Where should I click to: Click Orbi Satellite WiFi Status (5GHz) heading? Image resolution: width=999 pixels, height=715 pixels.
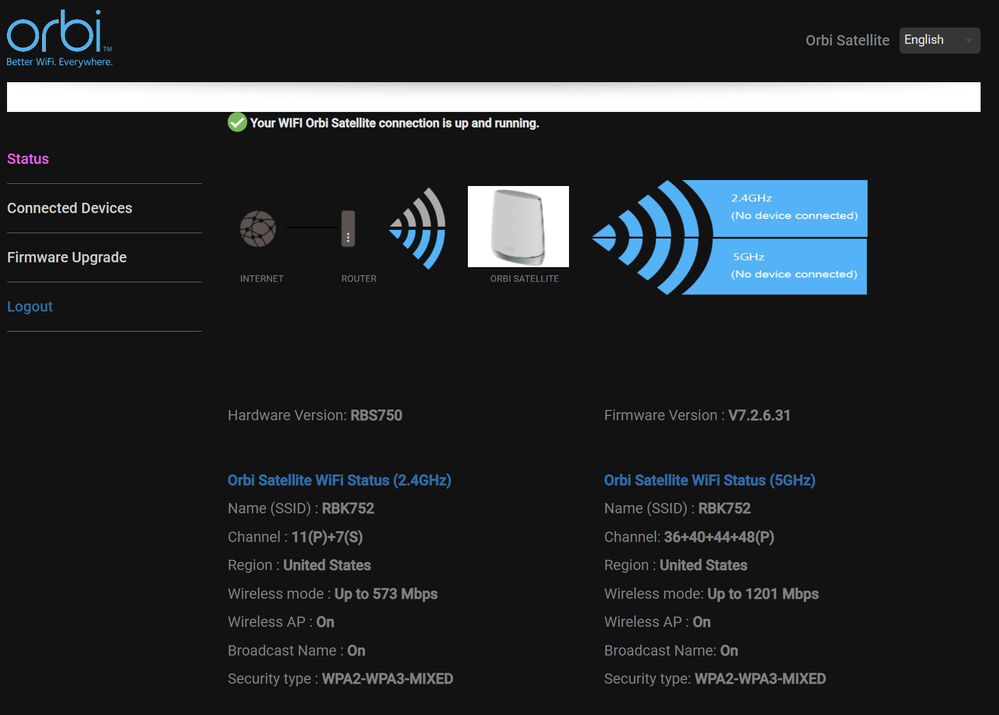click(710, 480)
